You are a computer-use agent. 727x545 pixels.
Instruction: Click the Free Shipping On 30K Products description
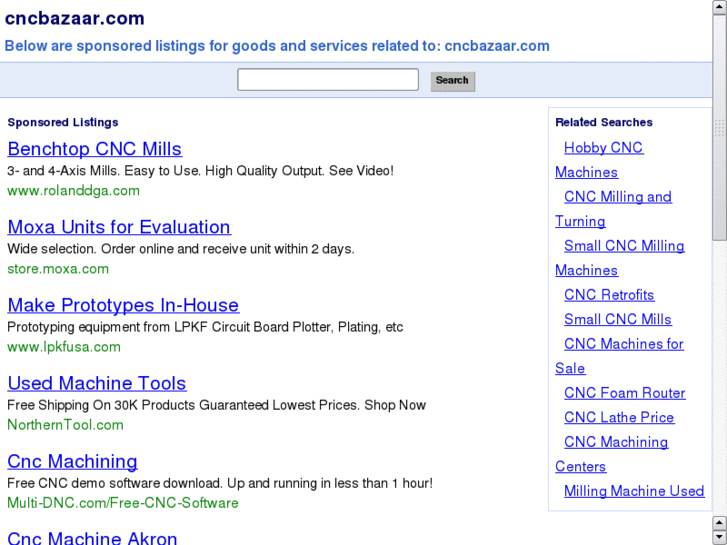[217, 405]
